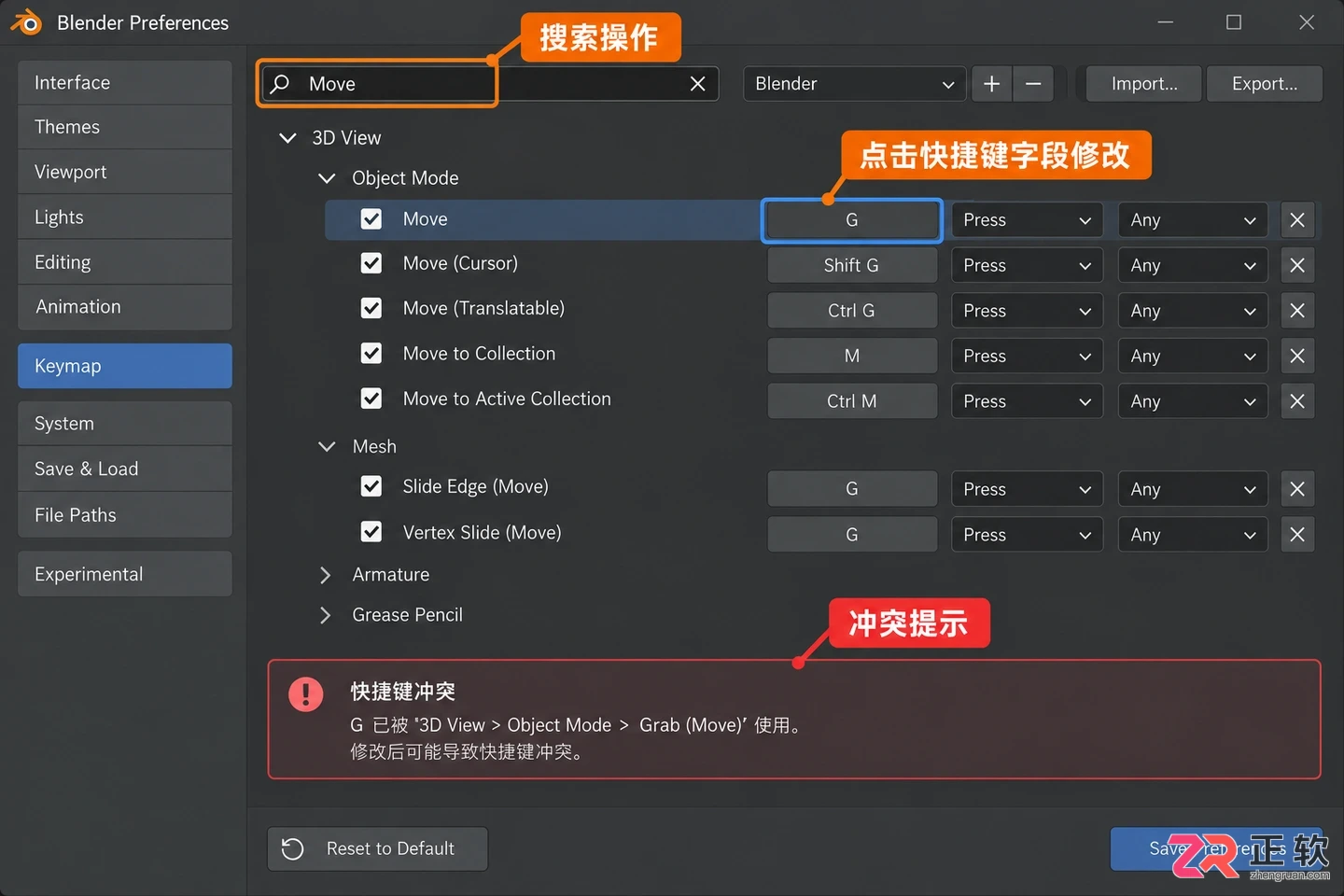The height and width of the screenshot is (896, 1344).
Task: Collapse the Mesh group
Action: [327, 447]
